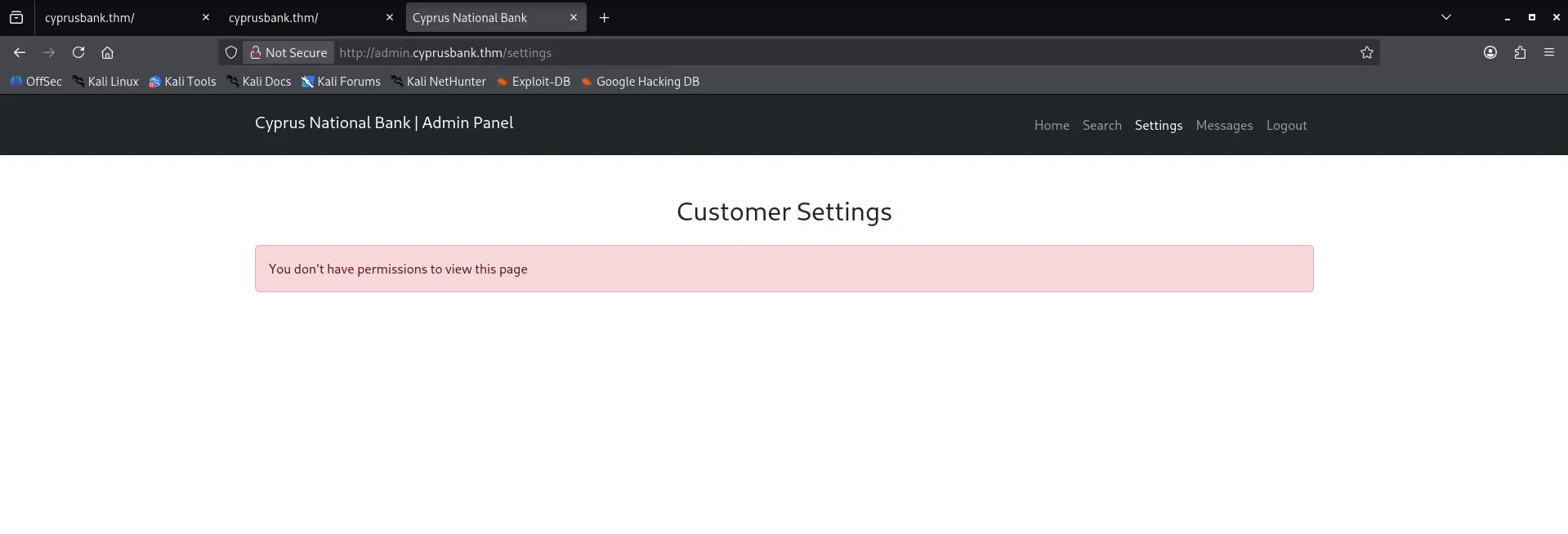Open the Search nav link

pyautogui.click(x=1101, y=125)
